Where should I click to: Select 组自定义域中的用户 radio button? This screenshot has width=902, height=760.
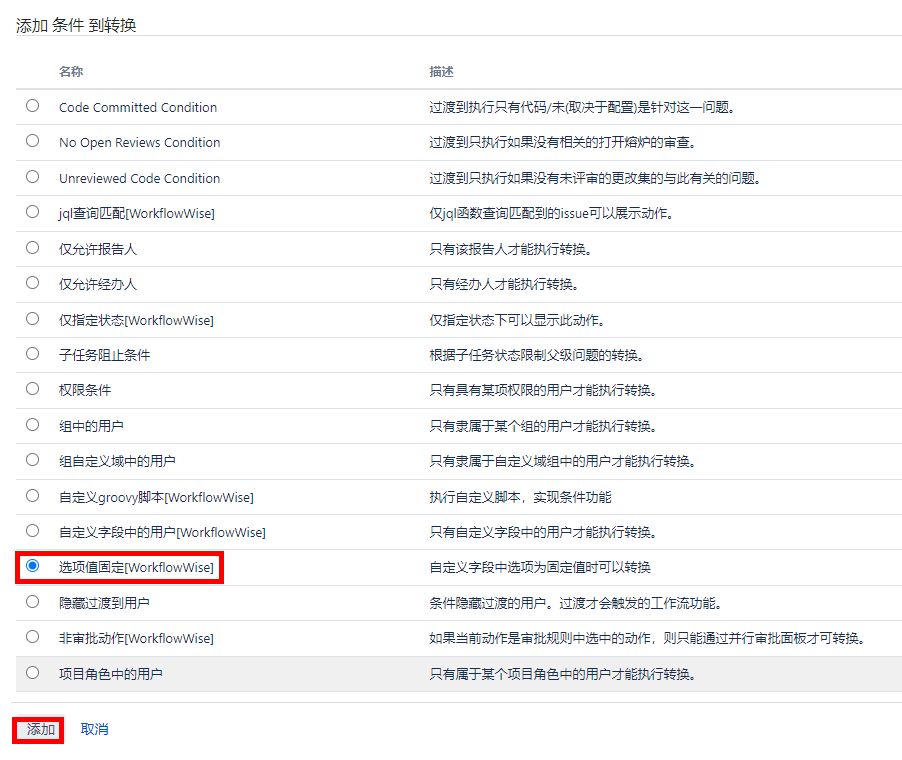click(33, 460)
